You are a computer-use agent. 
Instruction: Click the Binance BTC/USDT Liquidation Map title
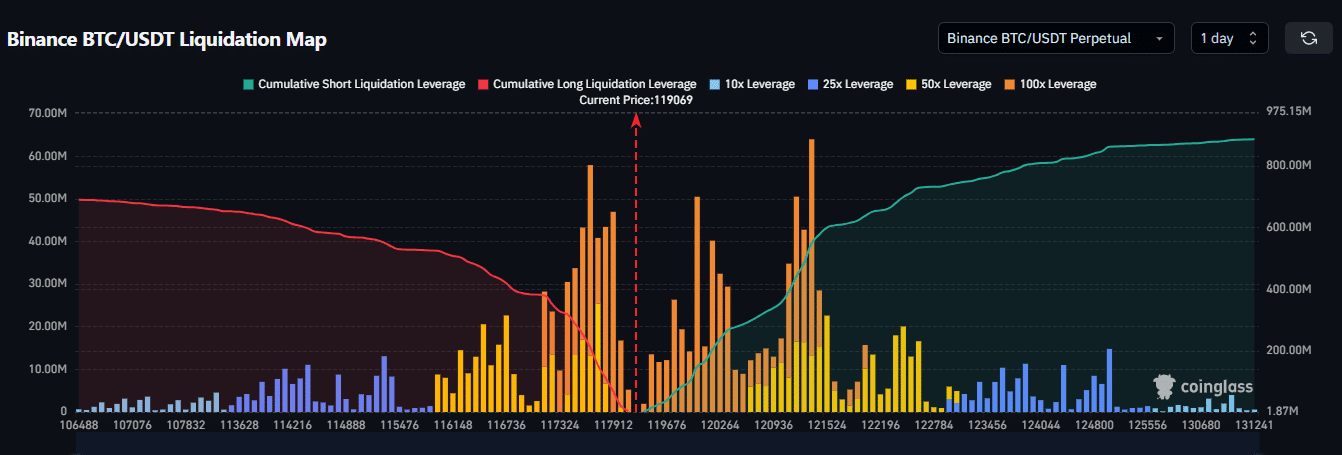(167, 40)
